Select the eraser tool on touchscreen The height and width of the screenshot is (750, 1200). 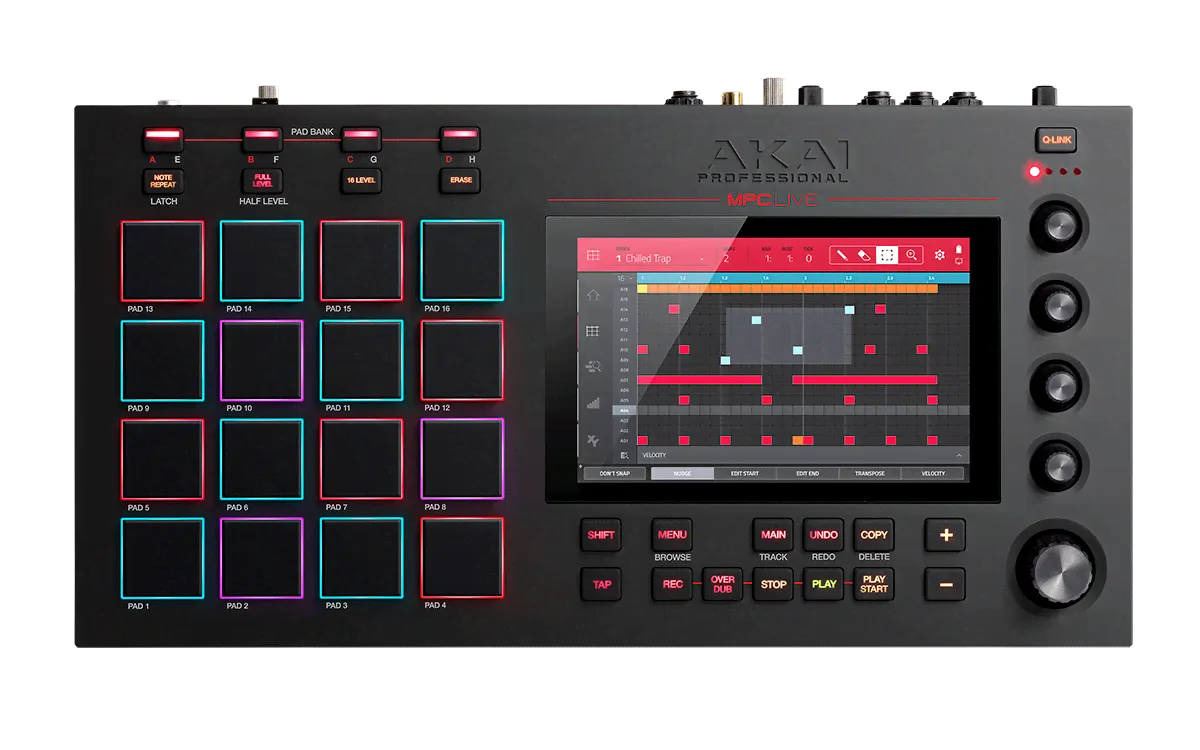point(865,256)
